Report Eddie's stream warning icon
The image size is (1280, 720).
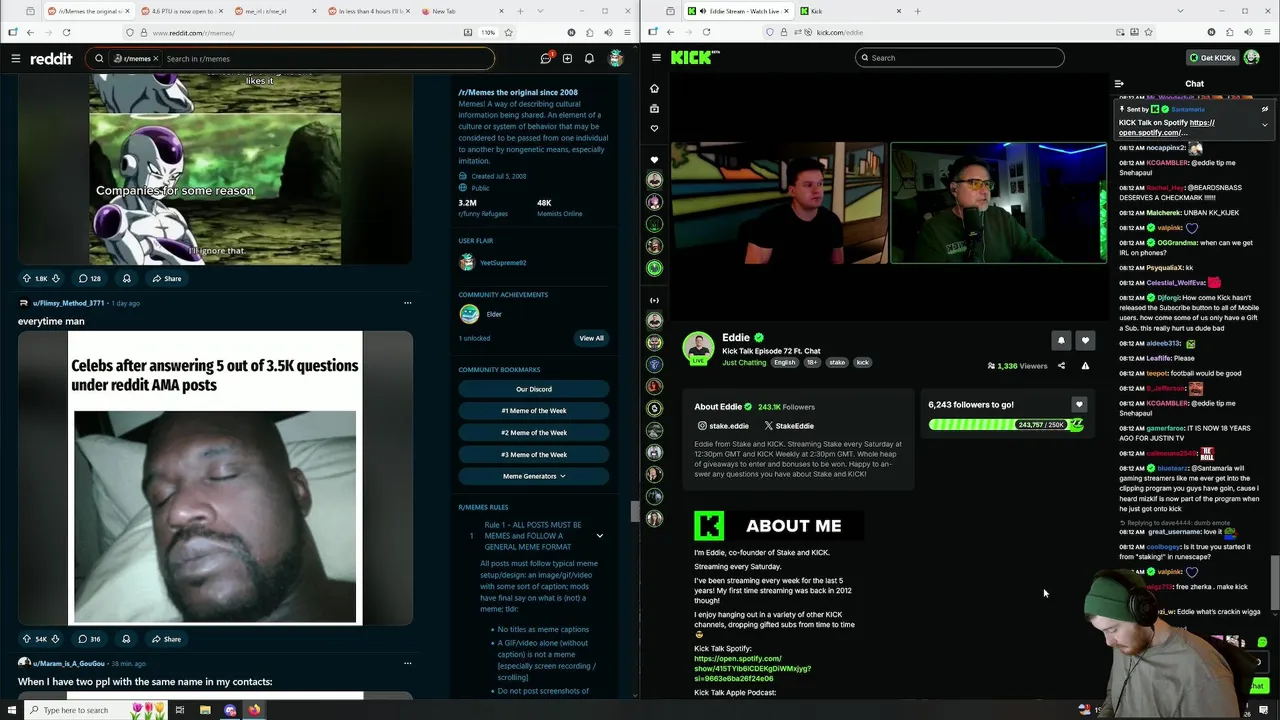(x=1085, y=366)
